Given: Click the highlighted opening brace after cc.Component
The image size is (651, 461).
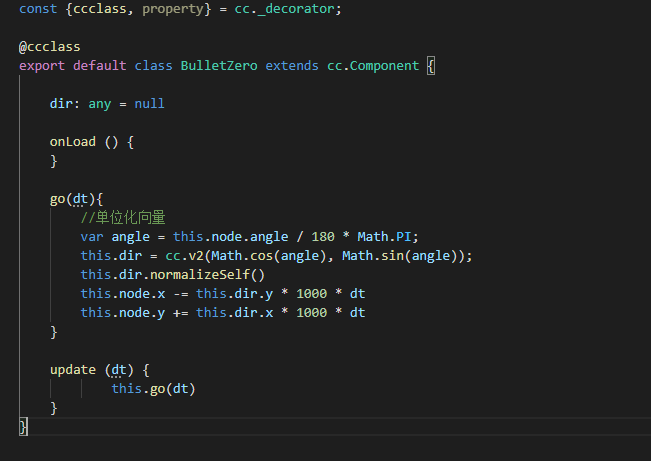Looking at the screenshot, I should 431,66.
